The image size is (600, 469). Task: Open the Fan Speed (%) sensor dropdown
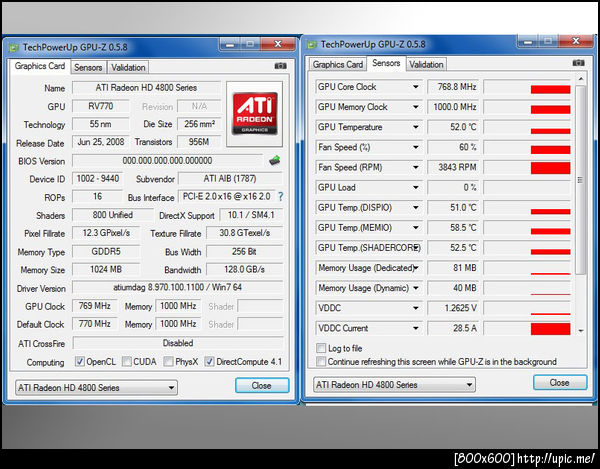tap(416, 147)
